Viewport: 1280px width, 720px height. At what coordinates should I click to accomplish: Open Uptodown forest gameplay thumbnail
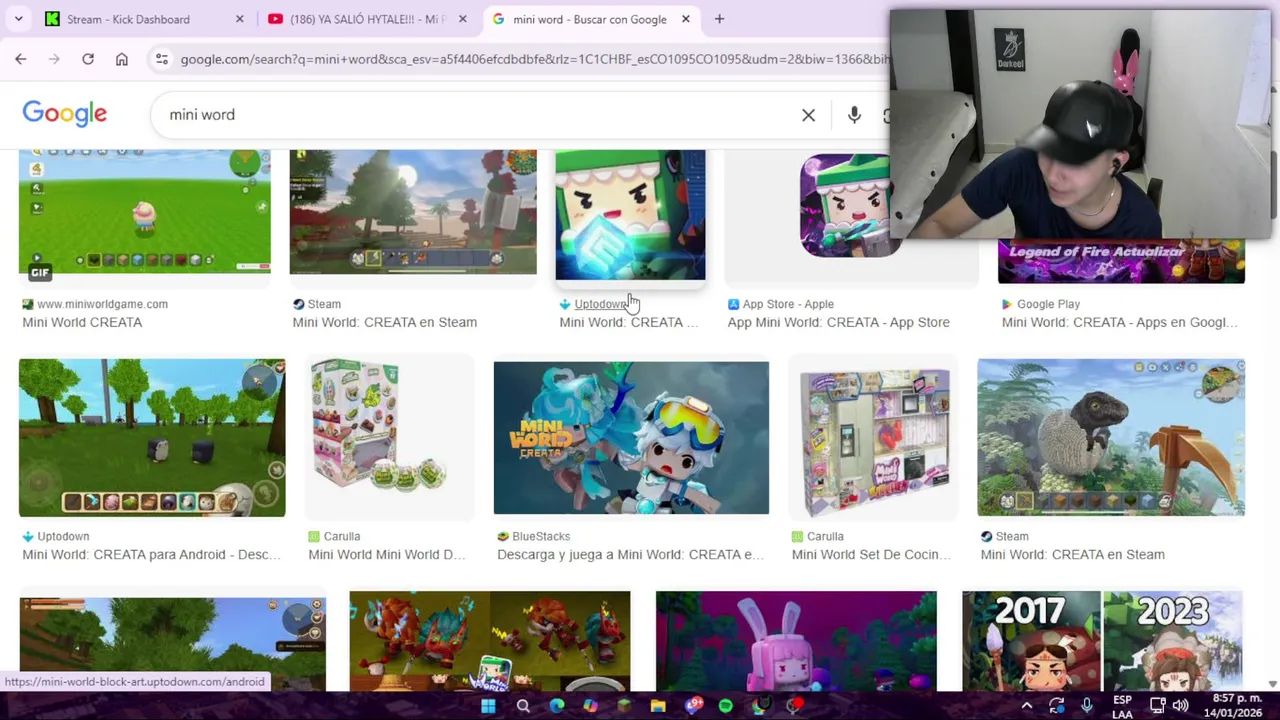click(x=152, y=438)
